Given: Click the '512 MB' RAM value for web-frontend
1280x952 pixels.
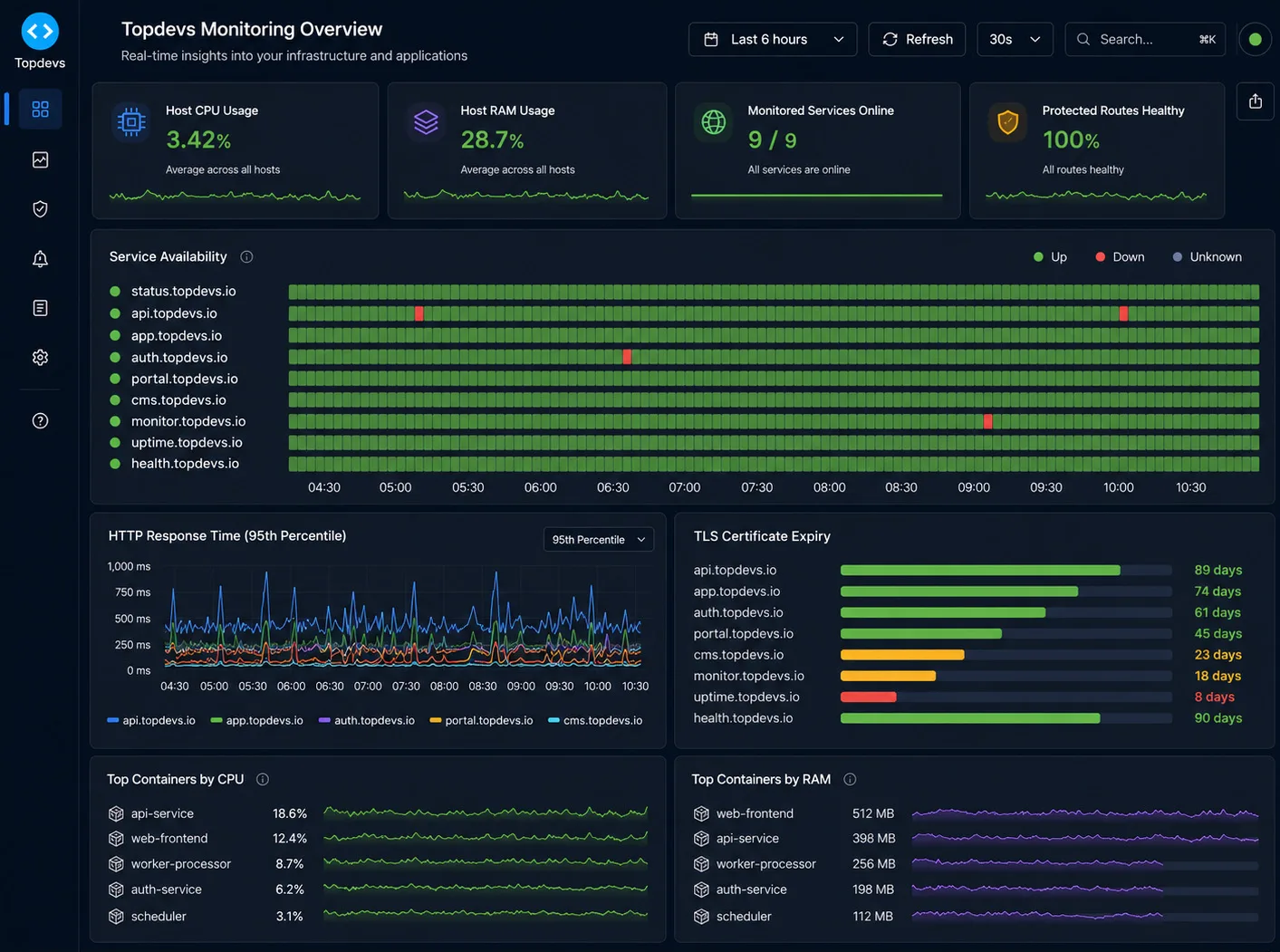Looking at the screenshot, I should 873,813.
